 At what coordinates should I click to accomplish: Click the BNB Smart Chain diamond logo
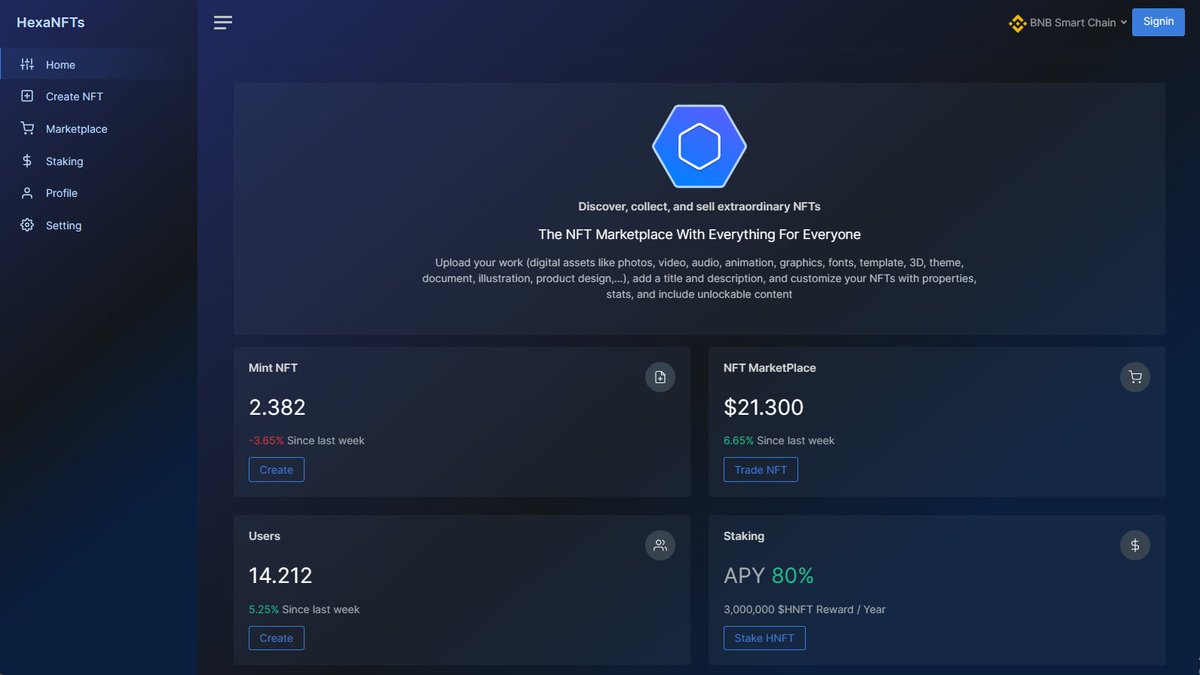coord(1017,22)
